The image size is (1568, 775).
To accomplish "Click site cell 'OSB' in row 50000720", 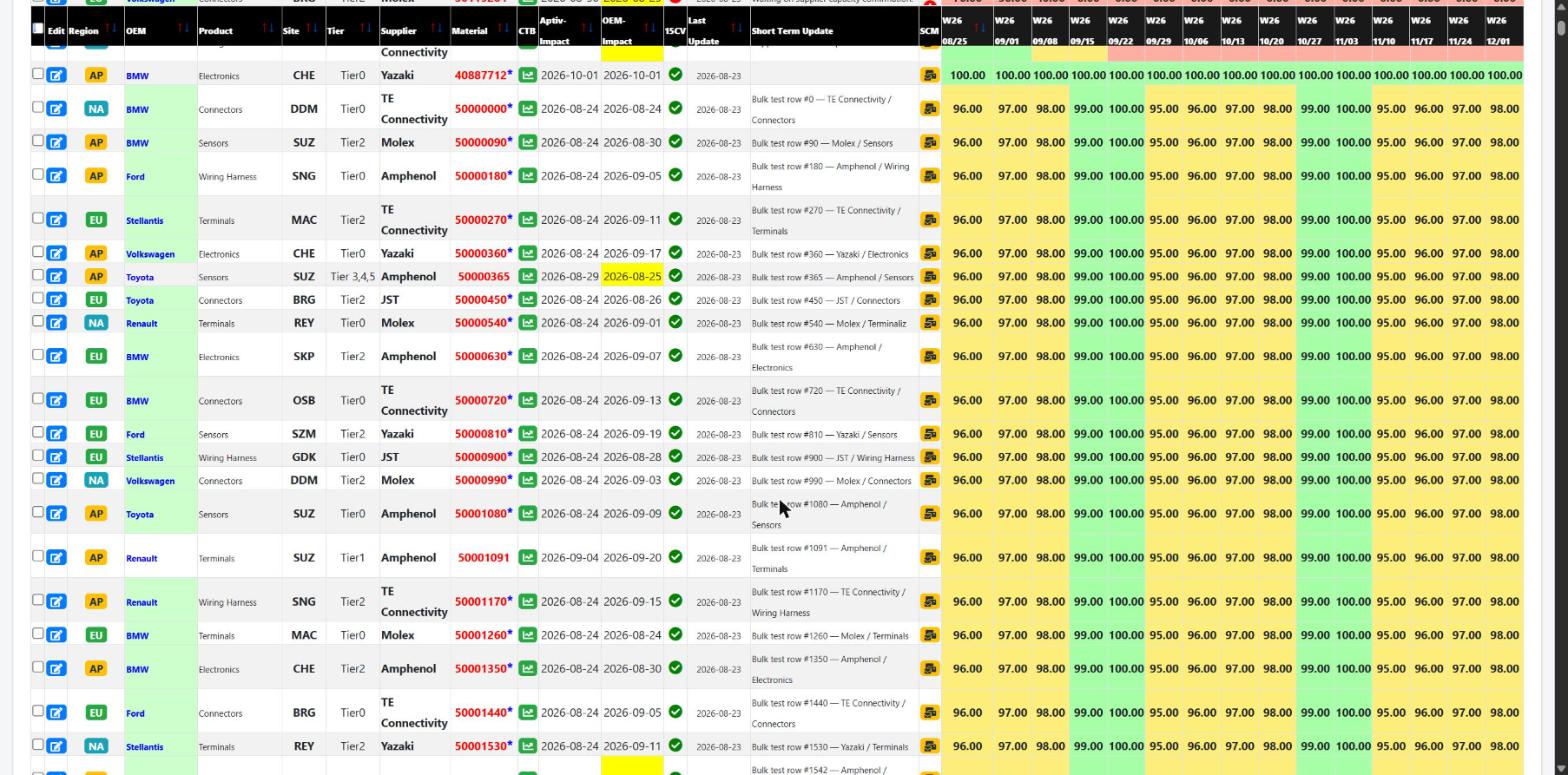I will (x=304, y=400).
